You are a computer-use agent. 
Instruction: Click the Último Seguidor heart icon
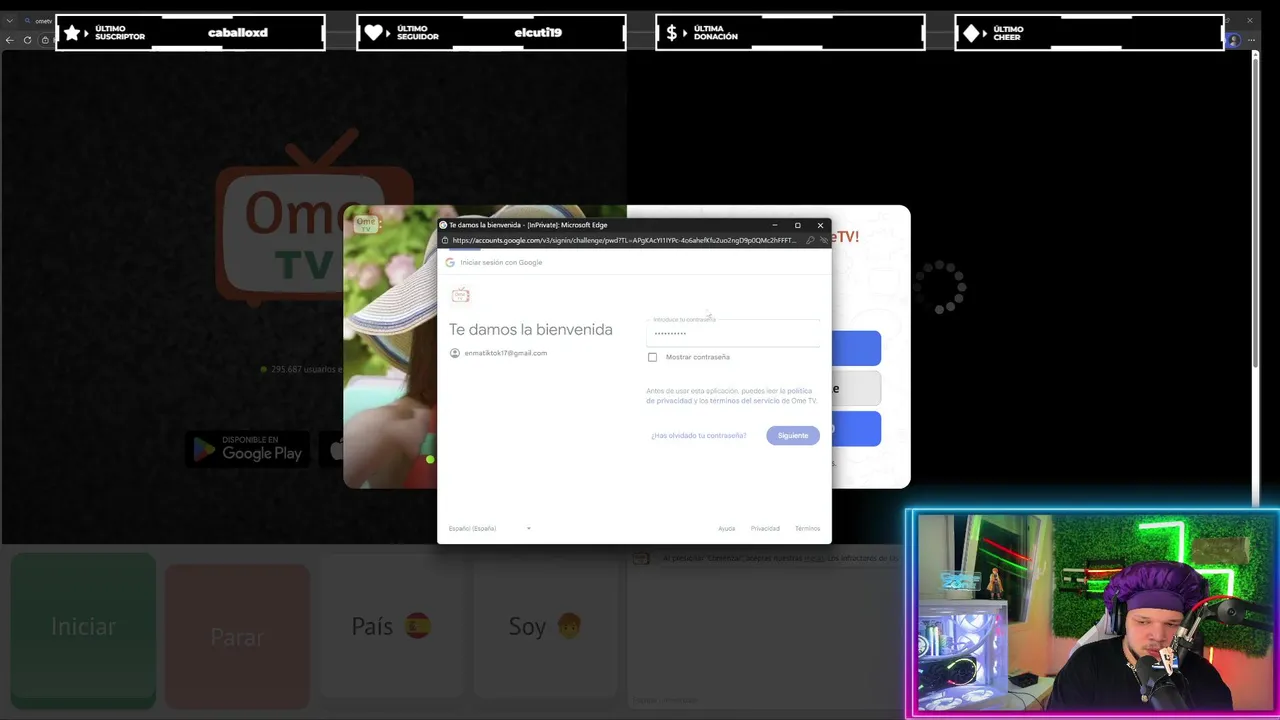pyautogui.click(x=373, y=33)
